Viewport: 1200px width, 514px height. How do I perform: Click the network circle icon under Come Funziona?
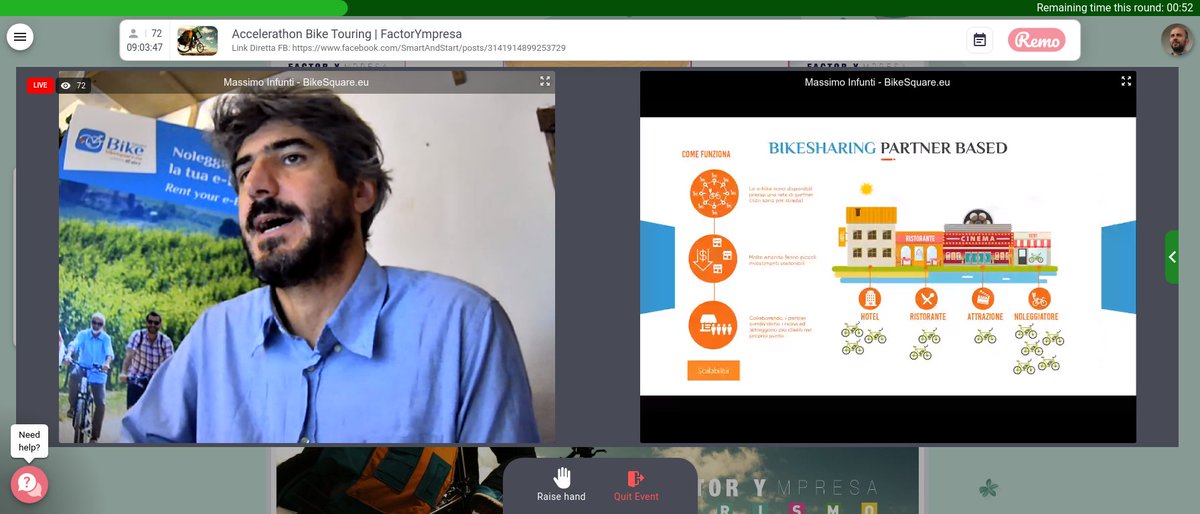pyautogui.click(x=713, y=195)
